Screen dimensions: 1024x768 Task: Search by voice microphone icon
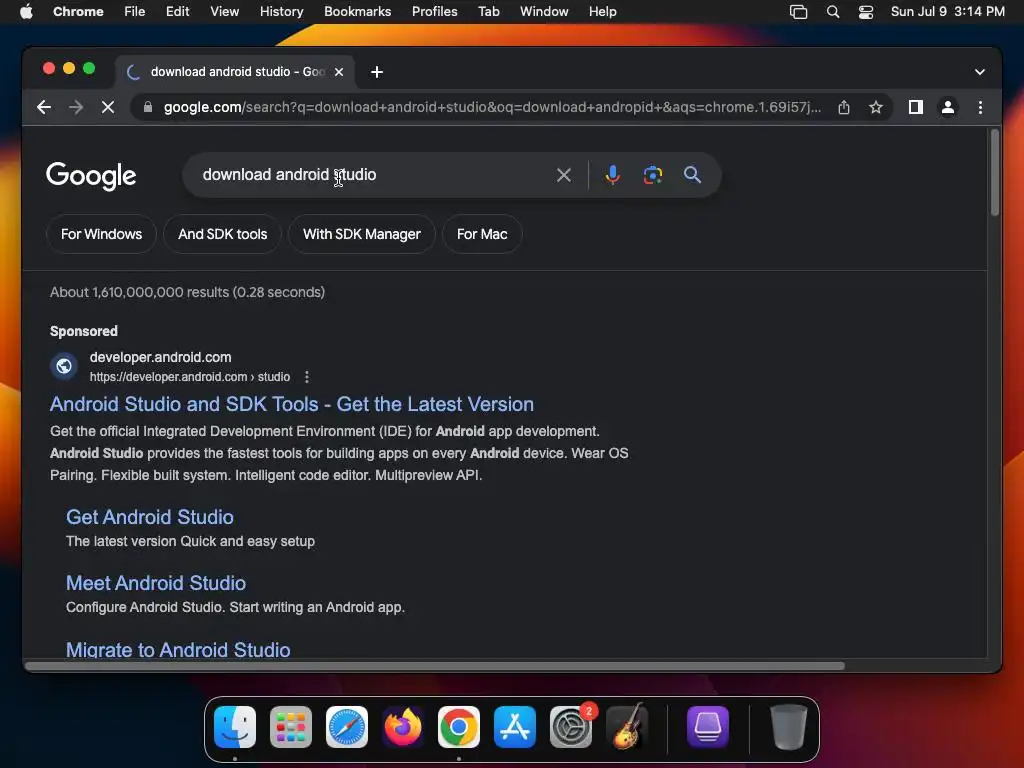pyautogui.click(x=613, y=175)
